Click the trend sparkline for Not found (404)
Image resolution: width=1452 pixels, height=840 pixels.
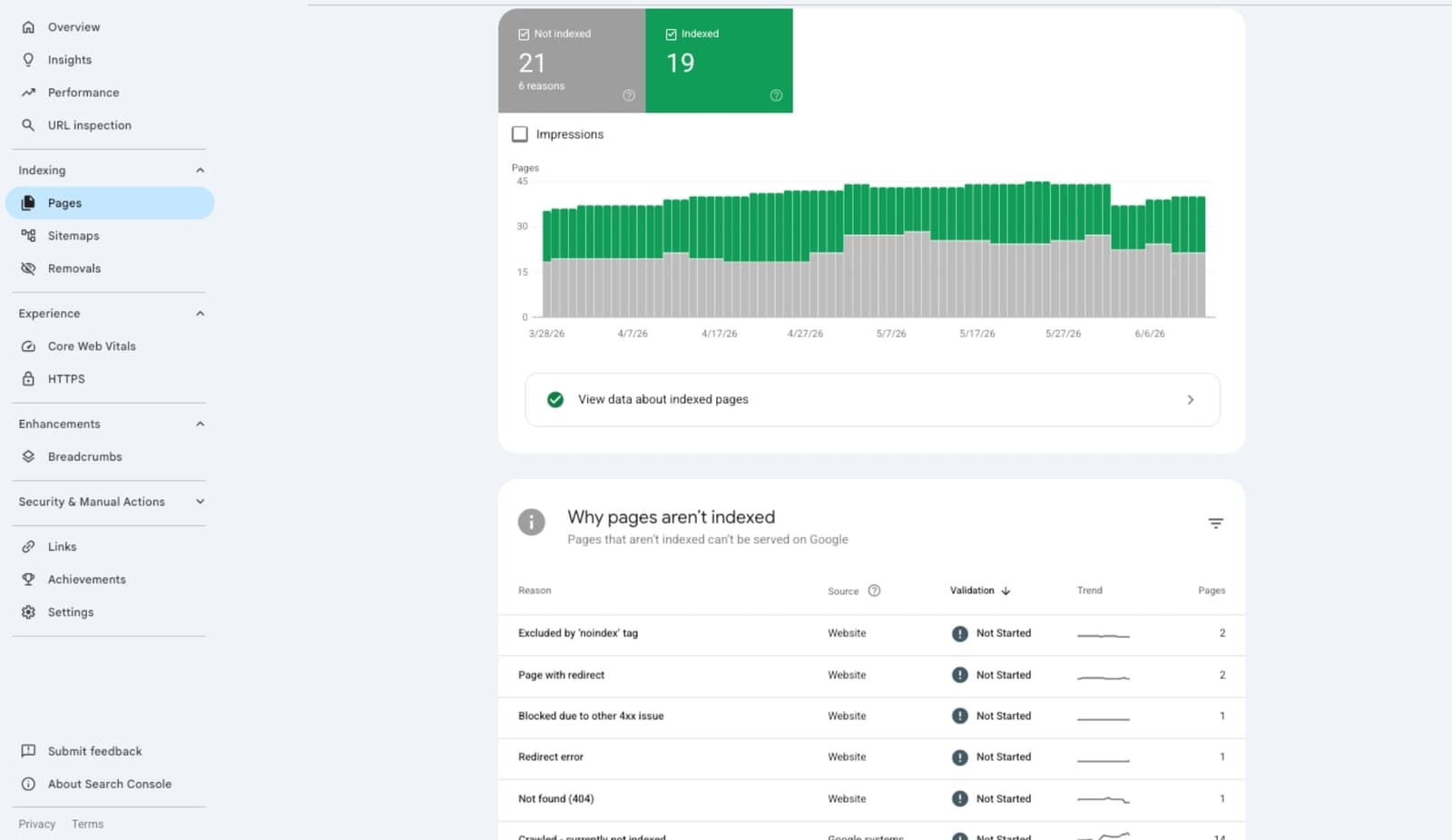click(x=1104, y=799)
